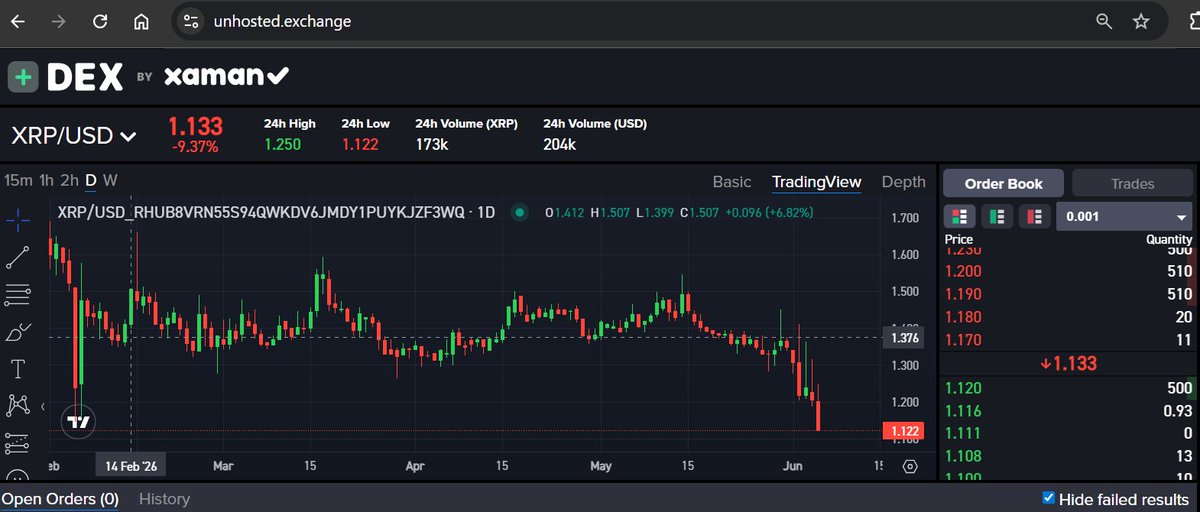1200x512 pixels.
Task: Click ask price 1.180 in order book
Action: click(x=964, y=317)
